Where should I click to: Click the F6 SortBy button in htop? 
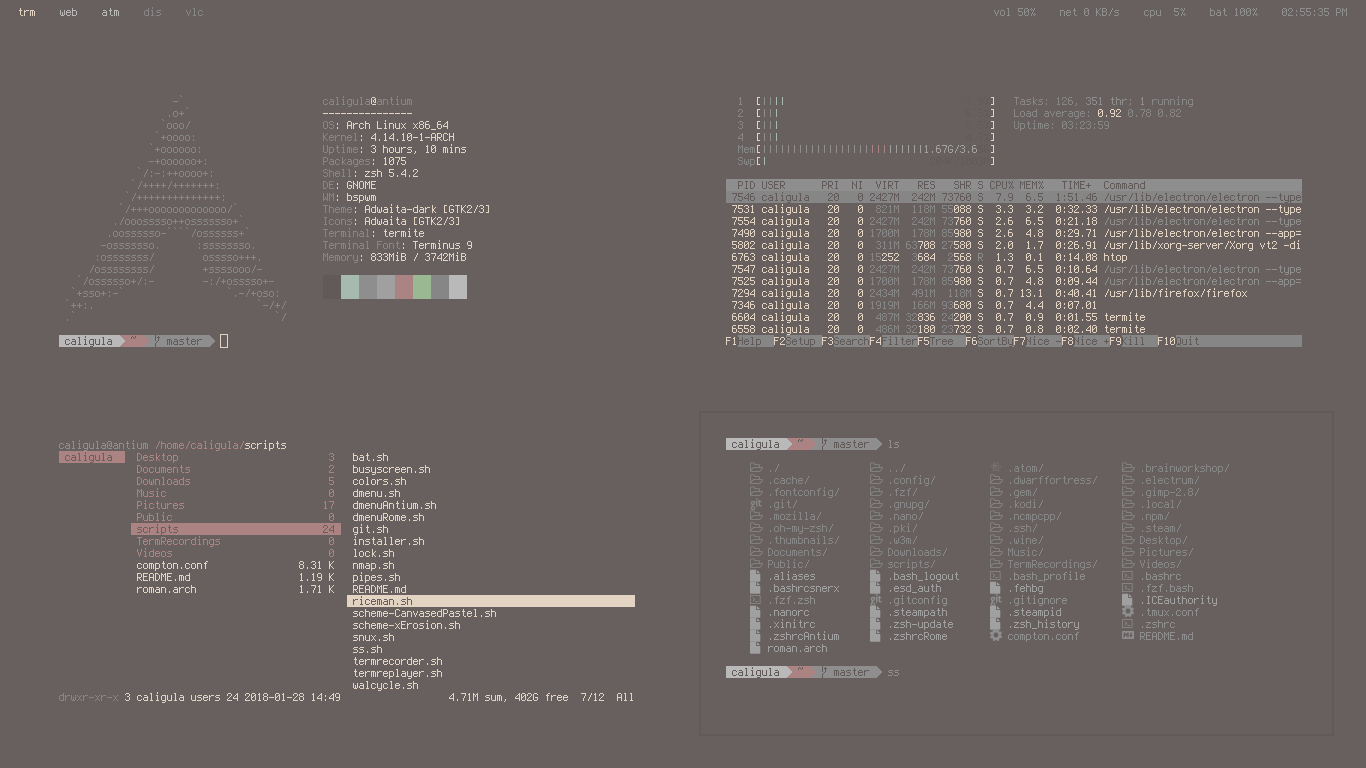coord(989,341)
